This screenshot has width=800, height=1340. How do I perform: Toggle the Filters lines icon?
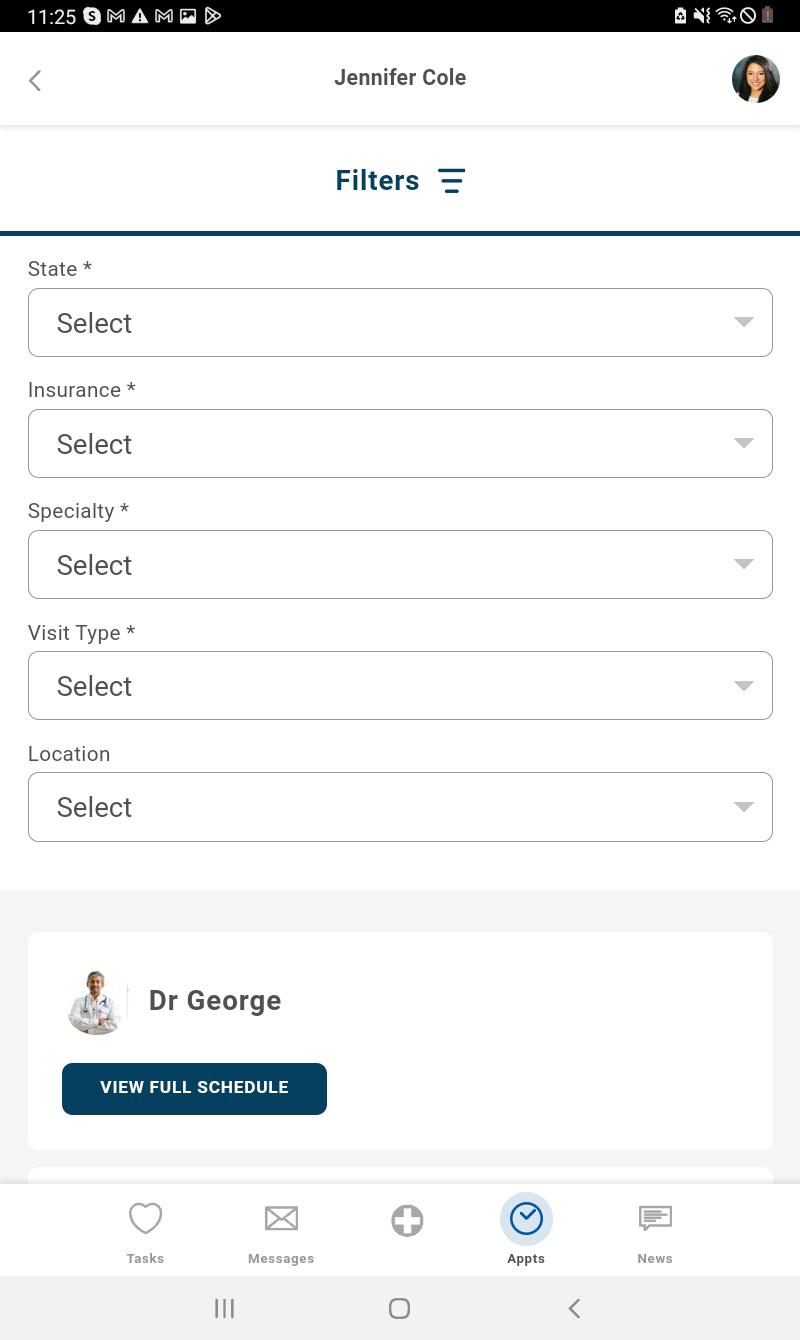(x=451, y=181)
